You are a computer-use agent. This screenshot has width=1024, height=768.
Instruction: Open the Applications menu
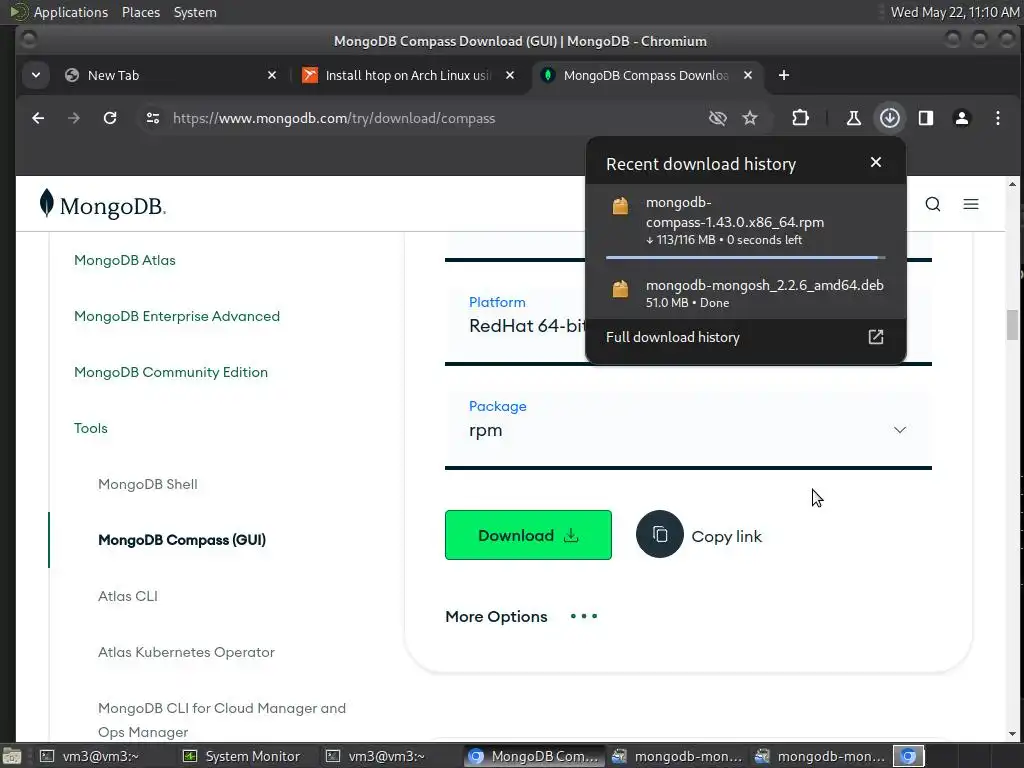click(71, 12)
